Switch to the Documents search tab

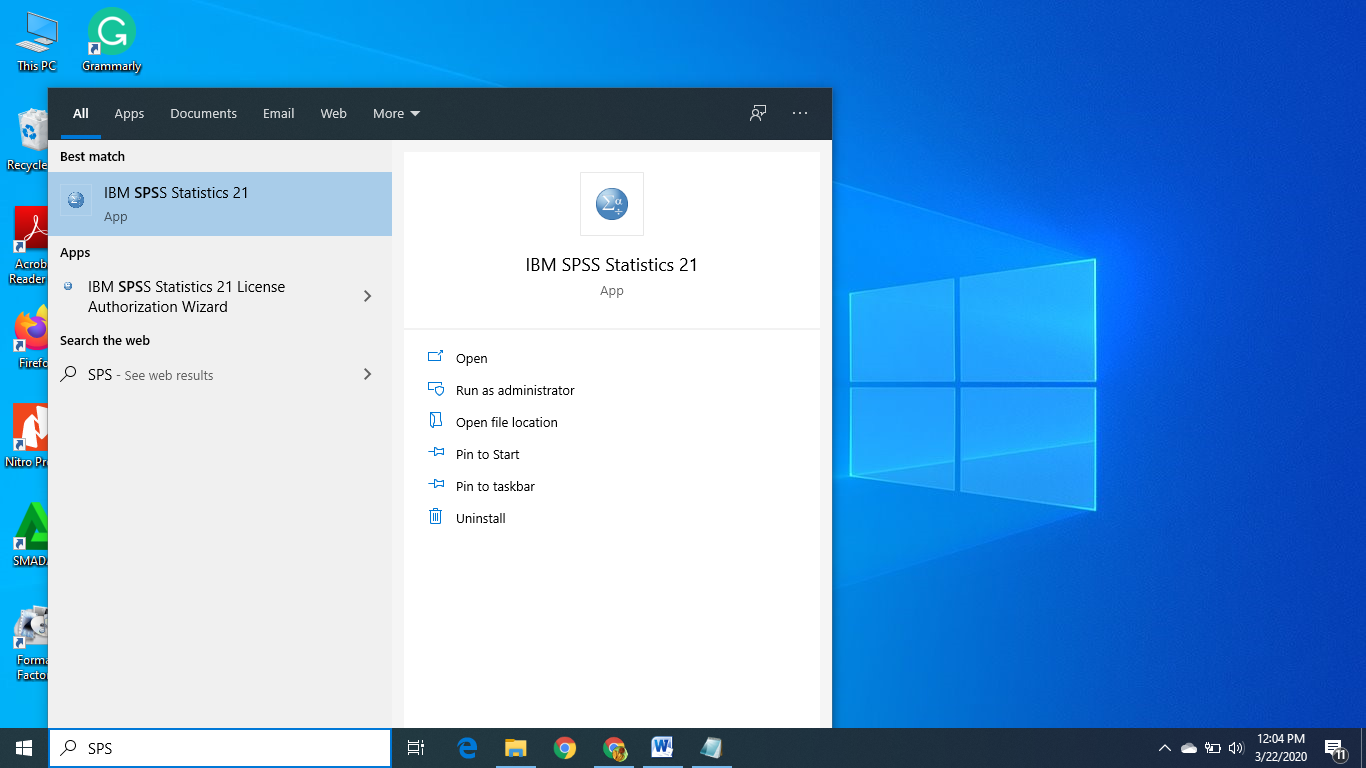203,113
